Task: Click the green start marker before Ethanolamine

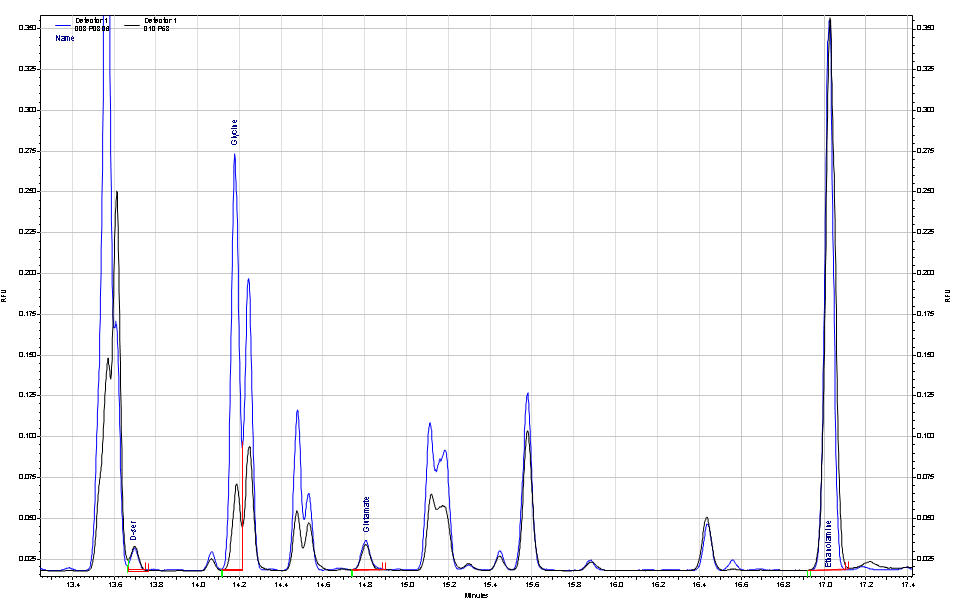Action: 809,574
